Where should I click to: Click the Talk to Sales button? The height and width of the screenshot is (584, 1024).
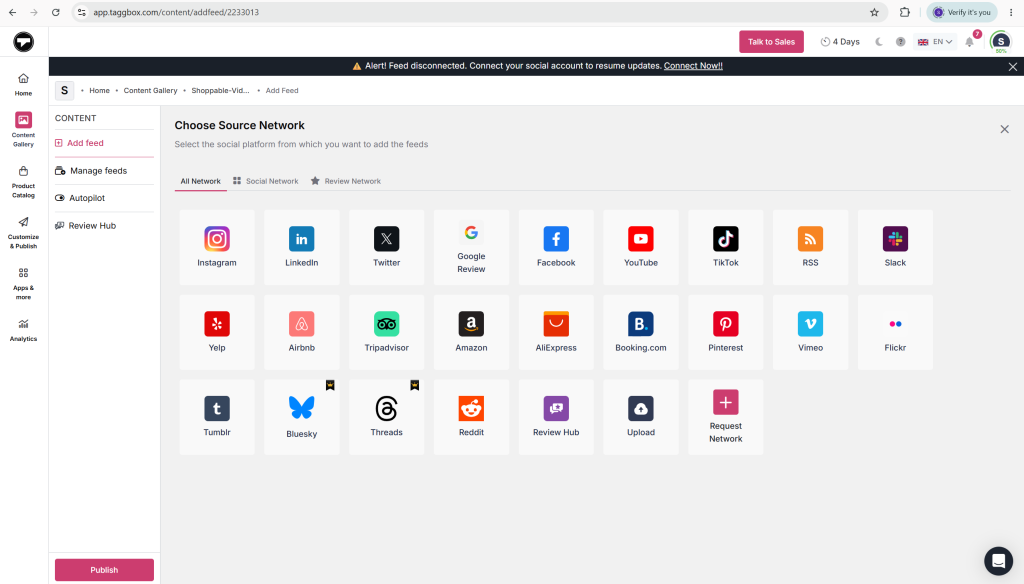(x=771, y=42)
